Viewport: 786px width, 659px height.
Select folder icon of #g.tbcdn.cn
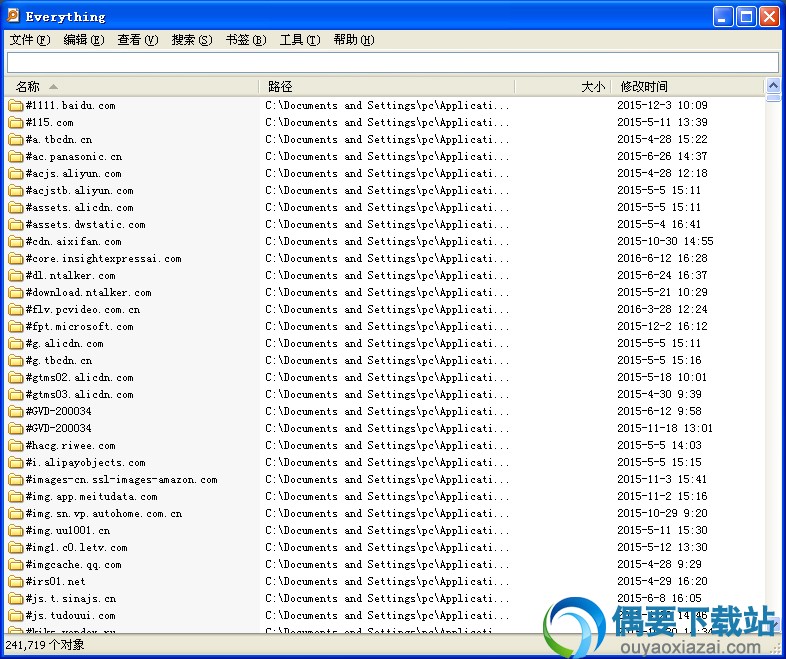pyautogui.click(x=16, y=361)
